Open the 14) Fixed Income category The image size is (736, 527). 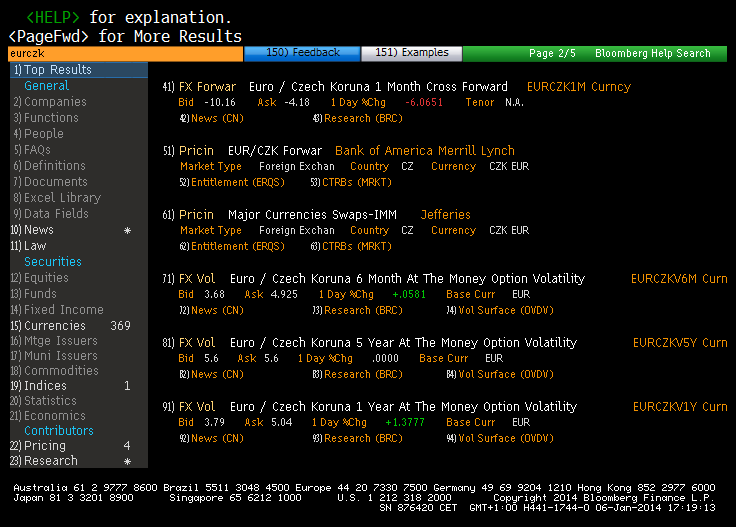pos(57,310)
